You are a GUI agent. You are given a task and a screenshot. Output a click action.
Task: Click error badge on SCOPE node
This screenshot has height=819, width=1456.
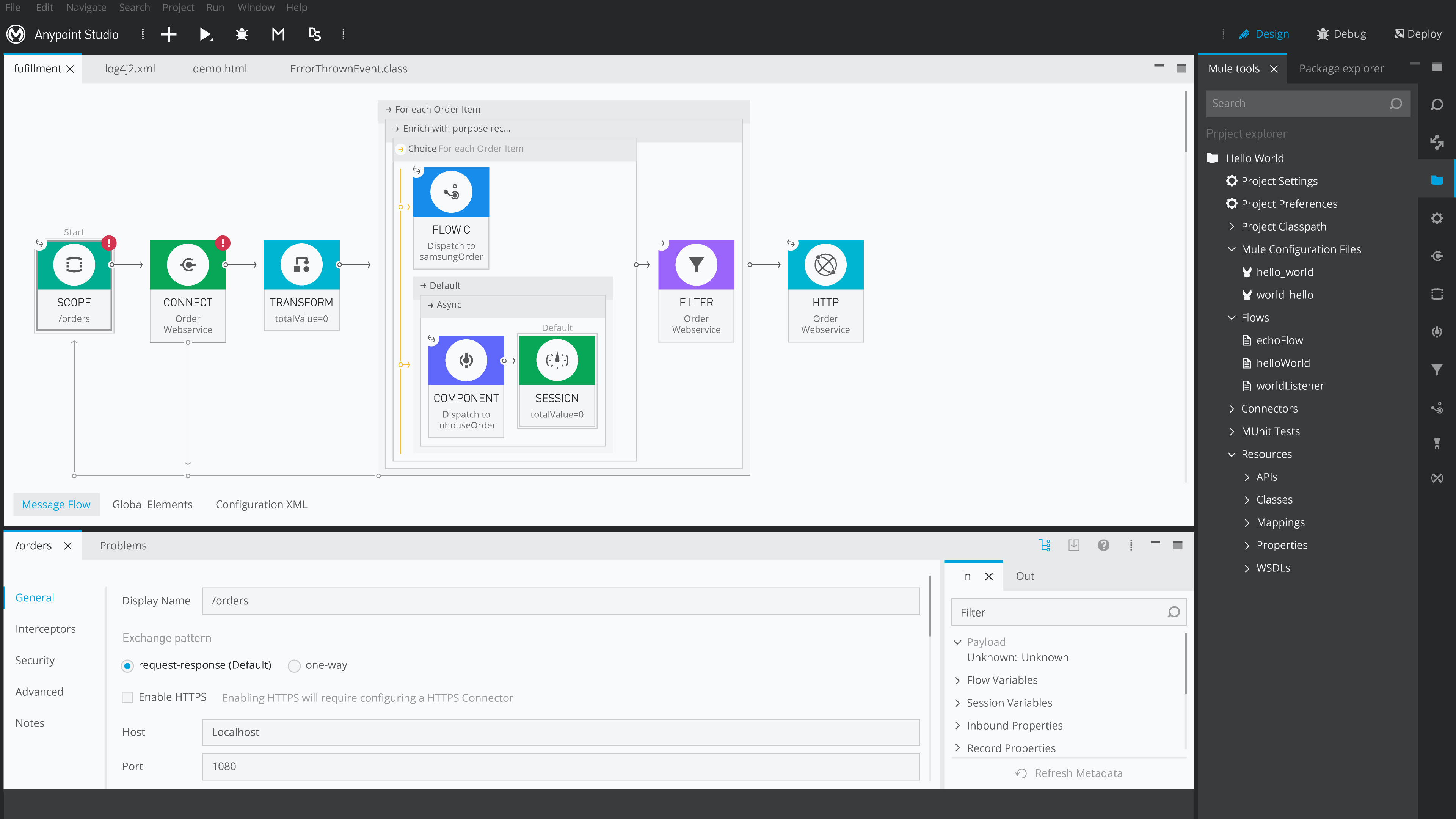(108, 243)
